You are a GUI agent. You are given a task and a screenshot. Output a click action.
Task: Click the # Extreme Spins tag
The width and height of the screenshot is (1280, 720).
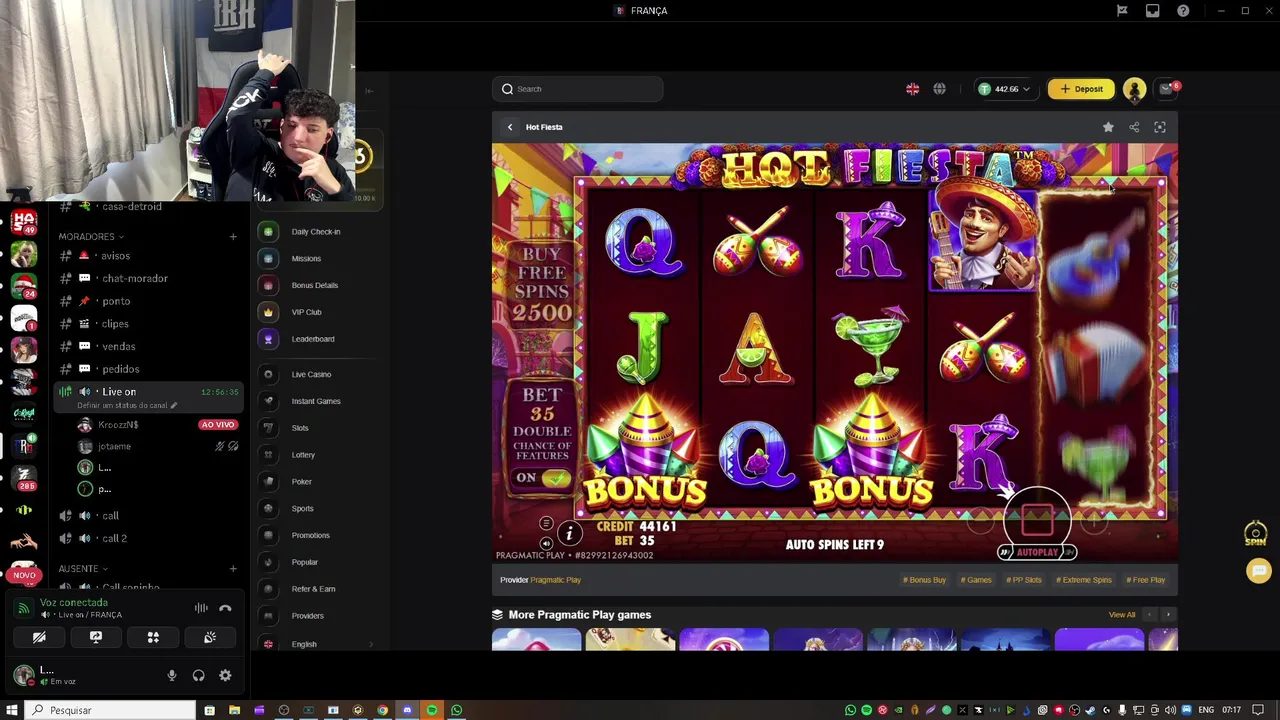[x=1084, y=580]
